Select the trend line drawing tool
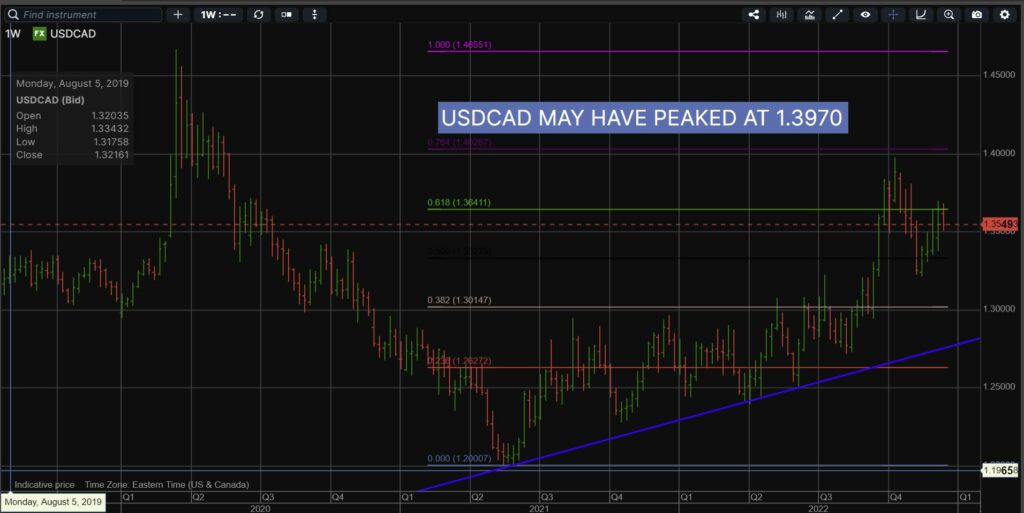The image size is (1024, 513). 838,15
